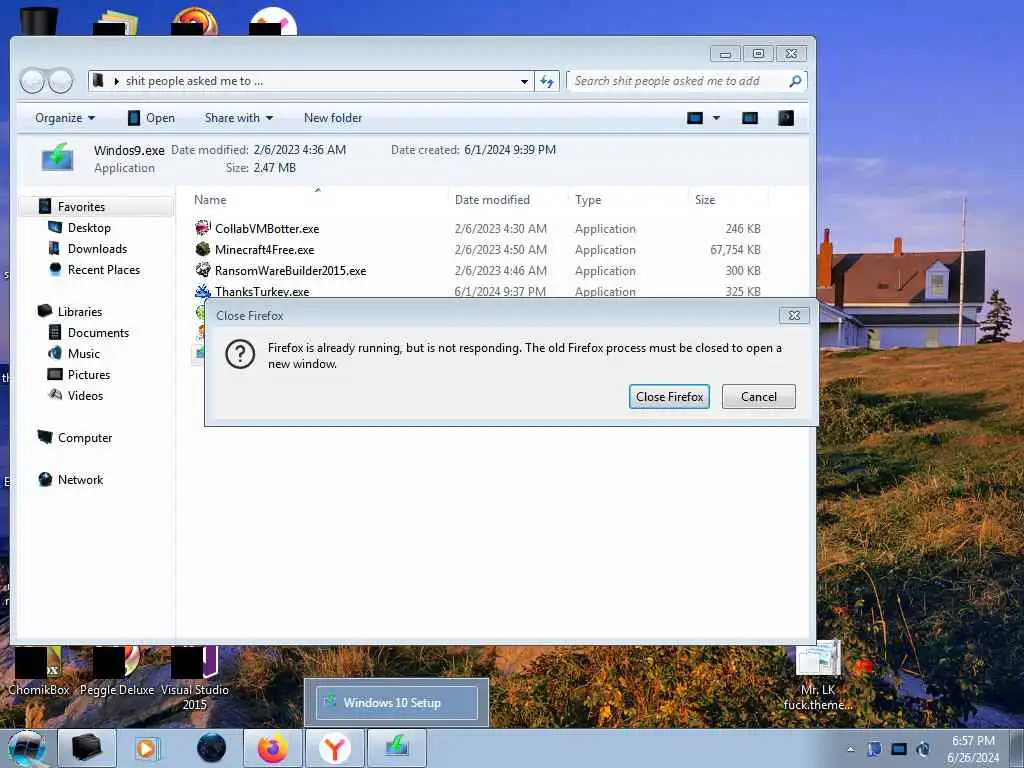Viewport: 1024px width, 768px height.
Task: Open Yandex browser from the taskbar
Action: pos(335,748)
